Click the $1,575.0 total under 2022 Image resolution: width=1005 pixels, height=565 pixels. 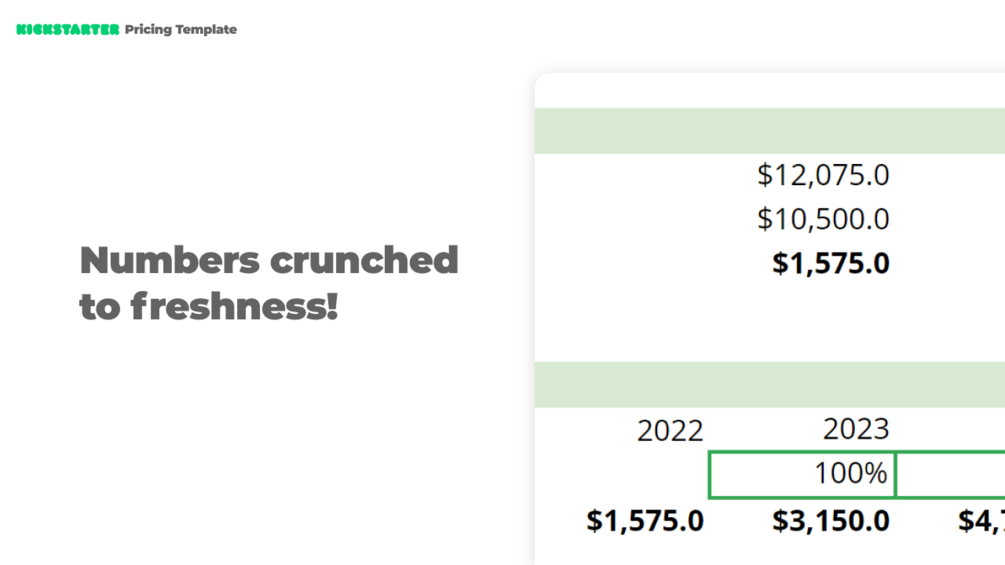pyautogui.click(x=645, y=521)
